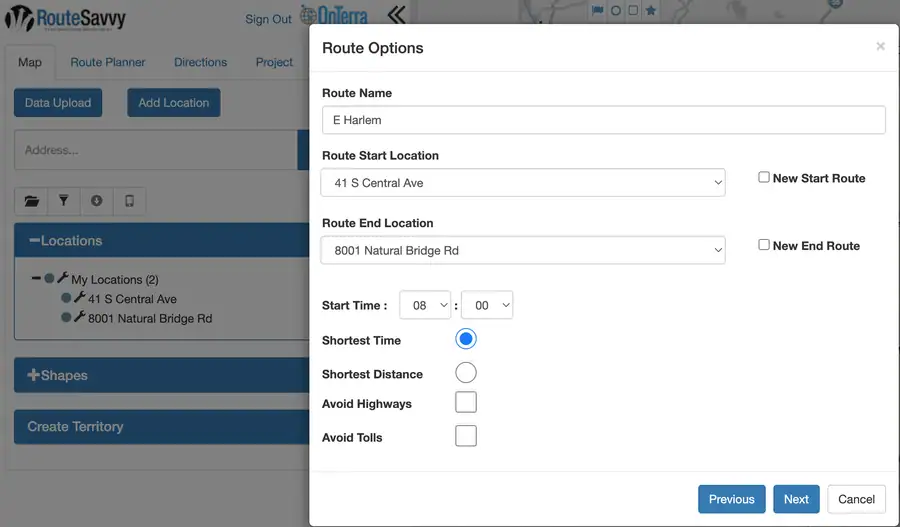
Task: Collapse the My Locations tree node
Action: pyautogui.click(x=36, y=278)
